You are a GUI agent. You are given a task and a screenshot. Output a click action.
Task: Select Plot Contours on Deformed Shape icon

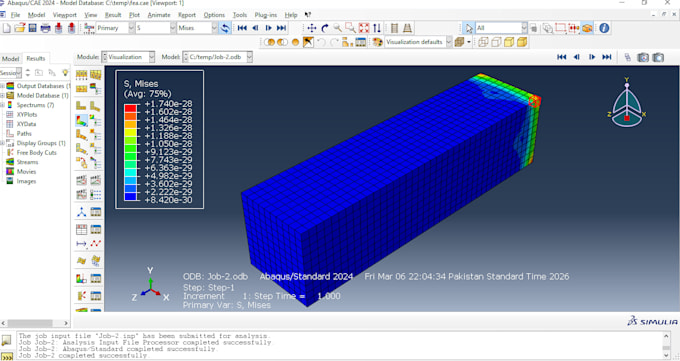(x=82, y=120)
